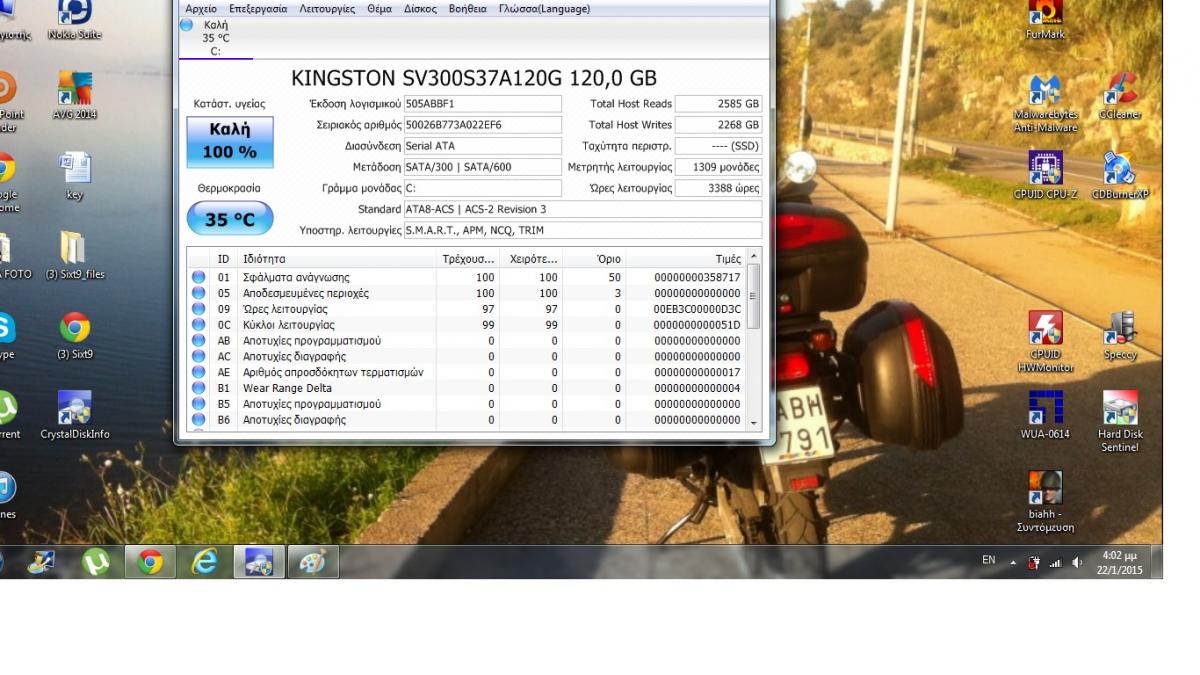
Task: Click the power-on hours field 3388 ώρες
Action: click(x=718, y=188)
